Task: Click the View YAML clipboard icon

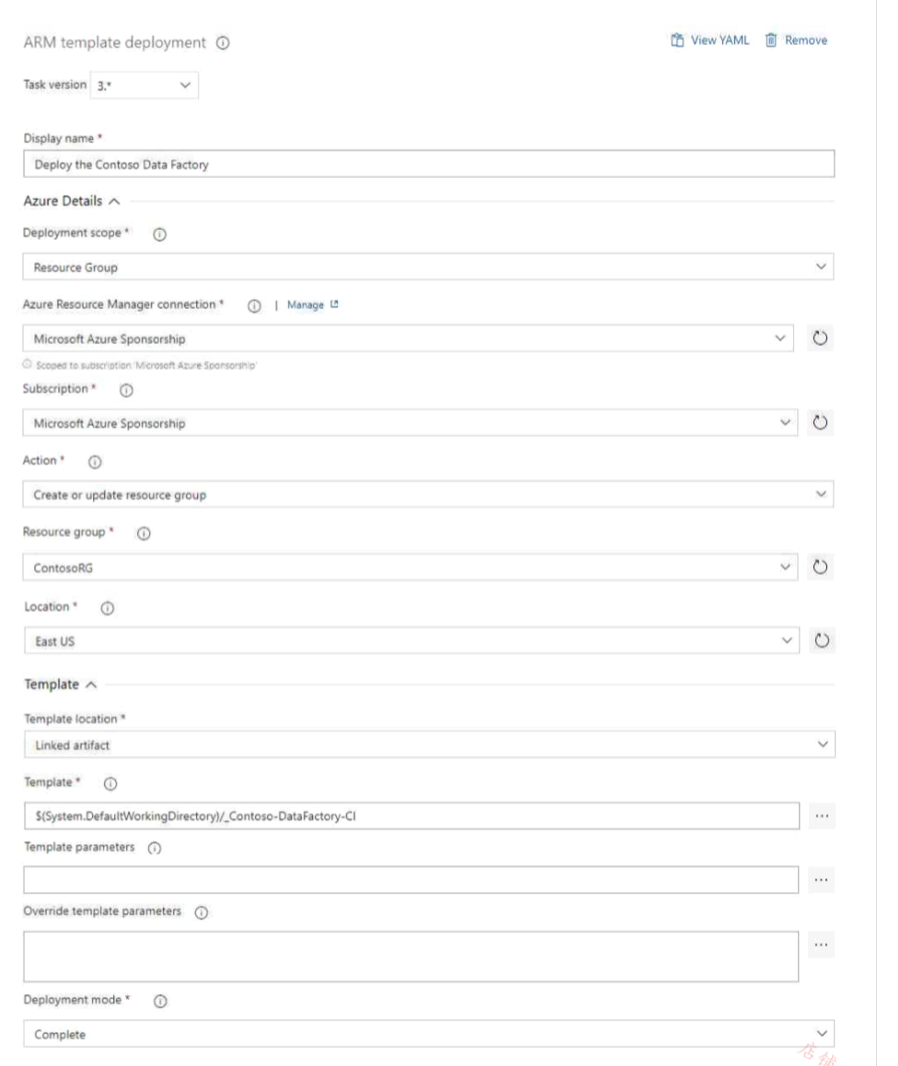Action: coord(678,41)
